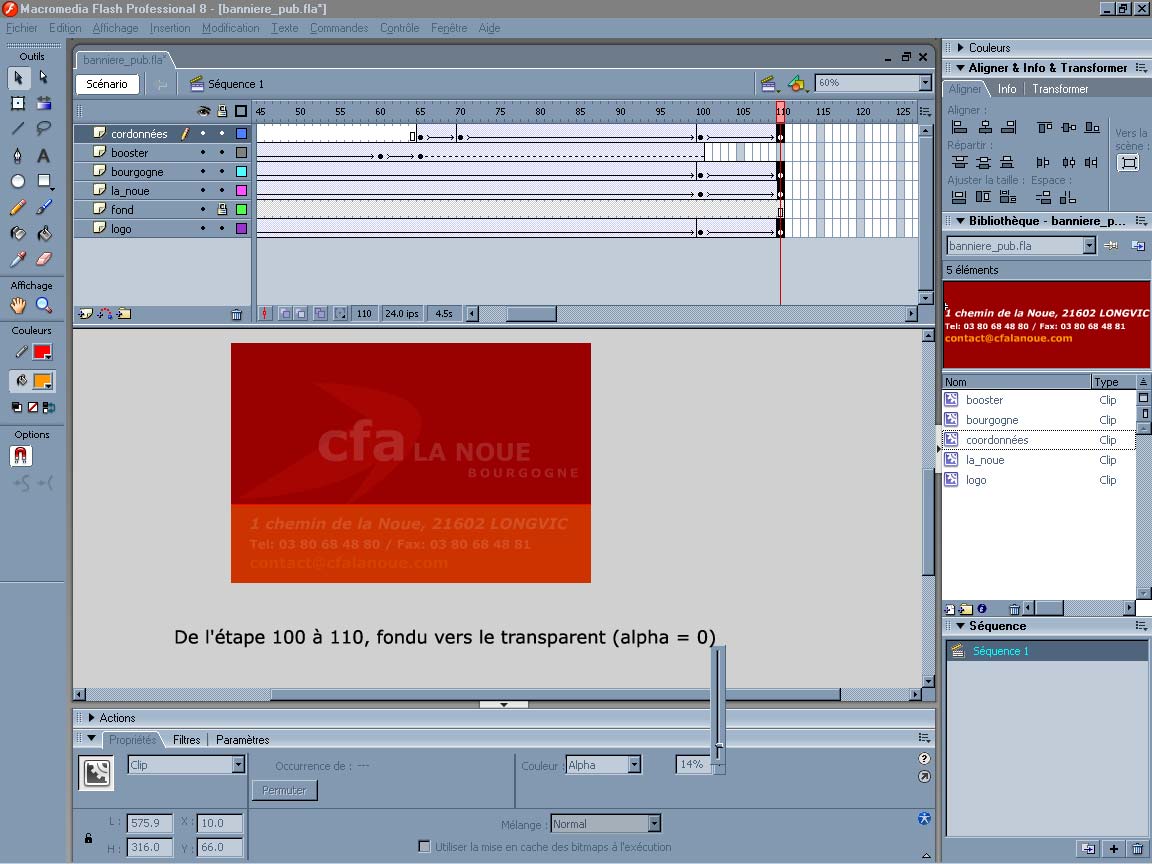Open the stroke color swatch
This screenshot has height=864, width=1152.
[x=42, y=352]
